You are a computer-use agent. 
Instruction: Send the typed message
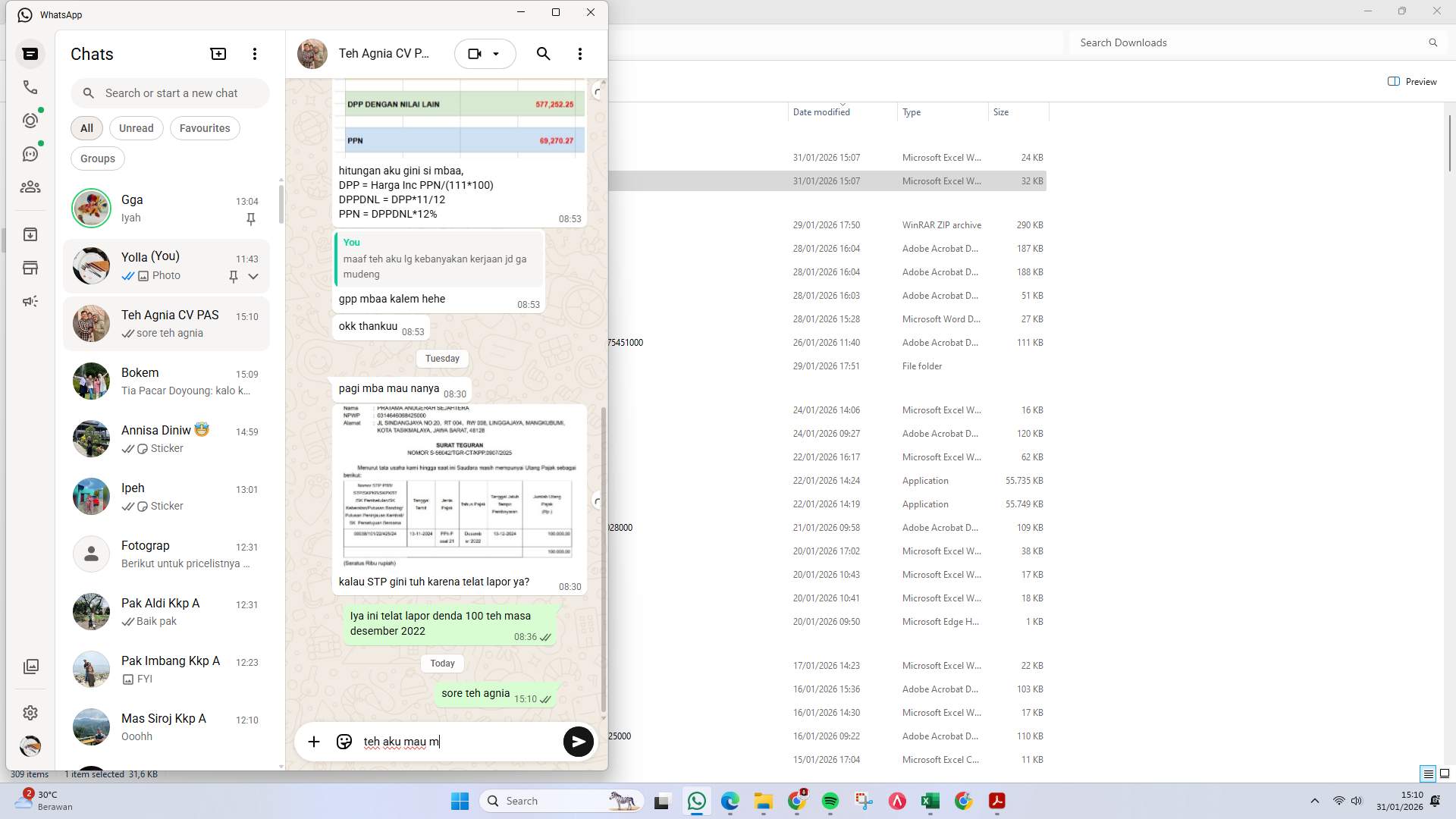(x=578, y=741)
